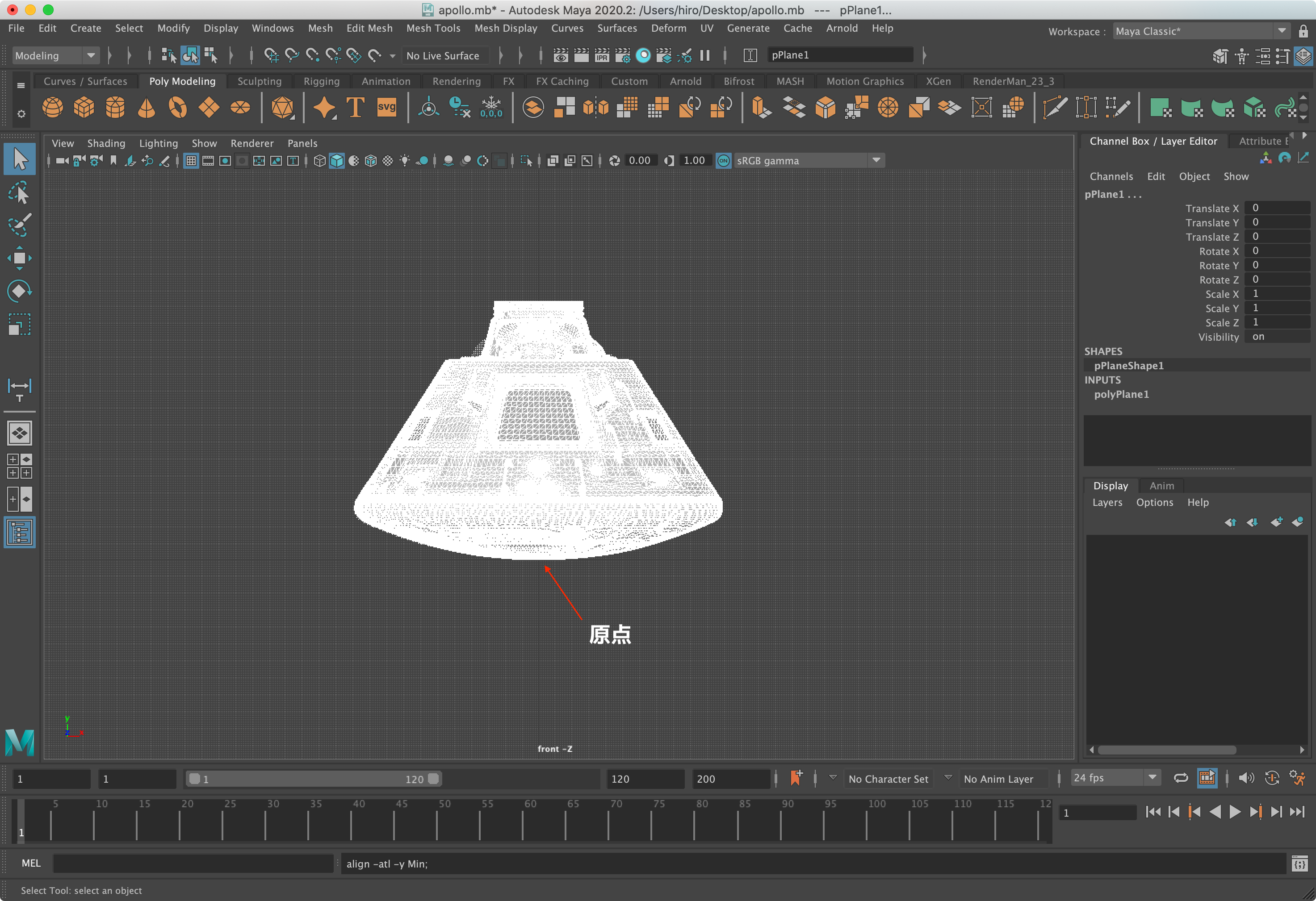Create a polygon cylinder

pyautogui.click(x=115, y=108)
